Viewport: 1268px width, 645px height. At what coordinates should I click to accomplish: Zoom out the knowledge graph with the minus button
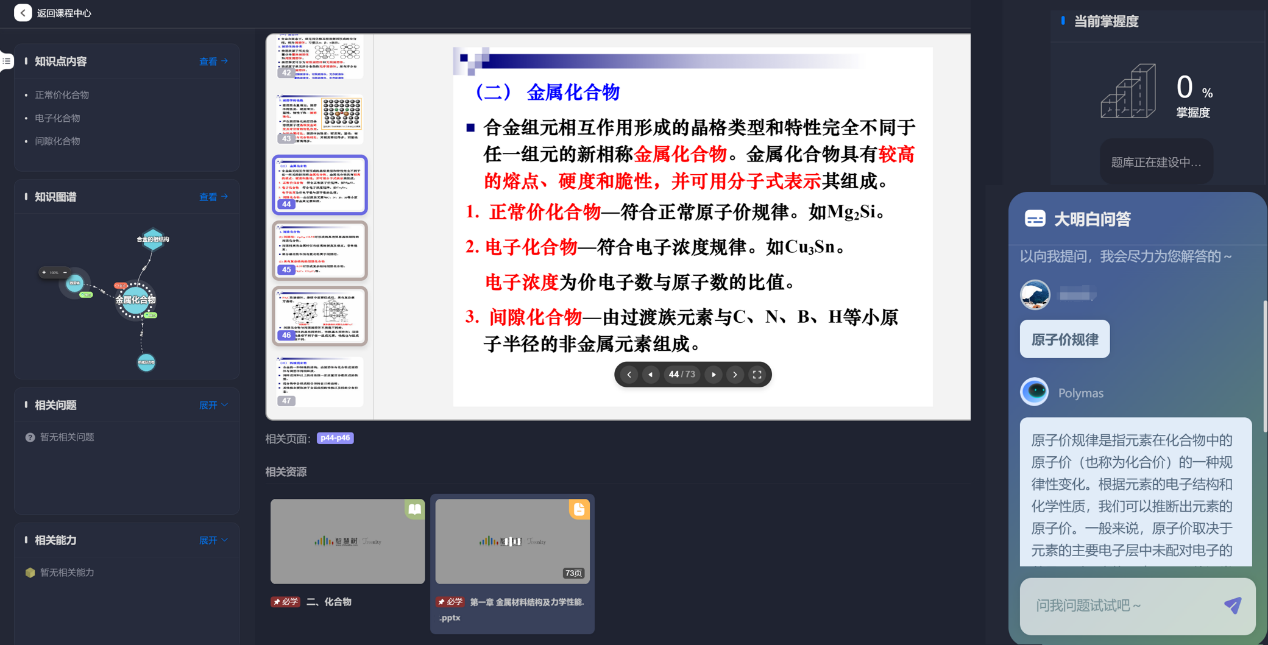[64, 272]
